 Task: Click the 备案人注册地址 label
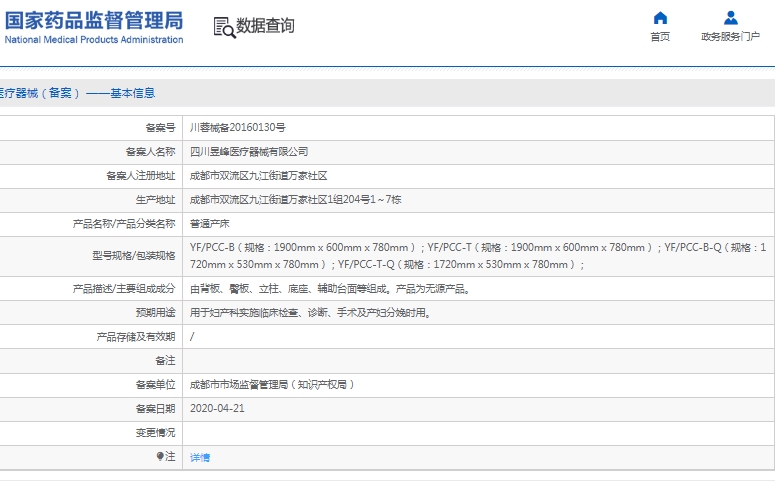(140, 176)
